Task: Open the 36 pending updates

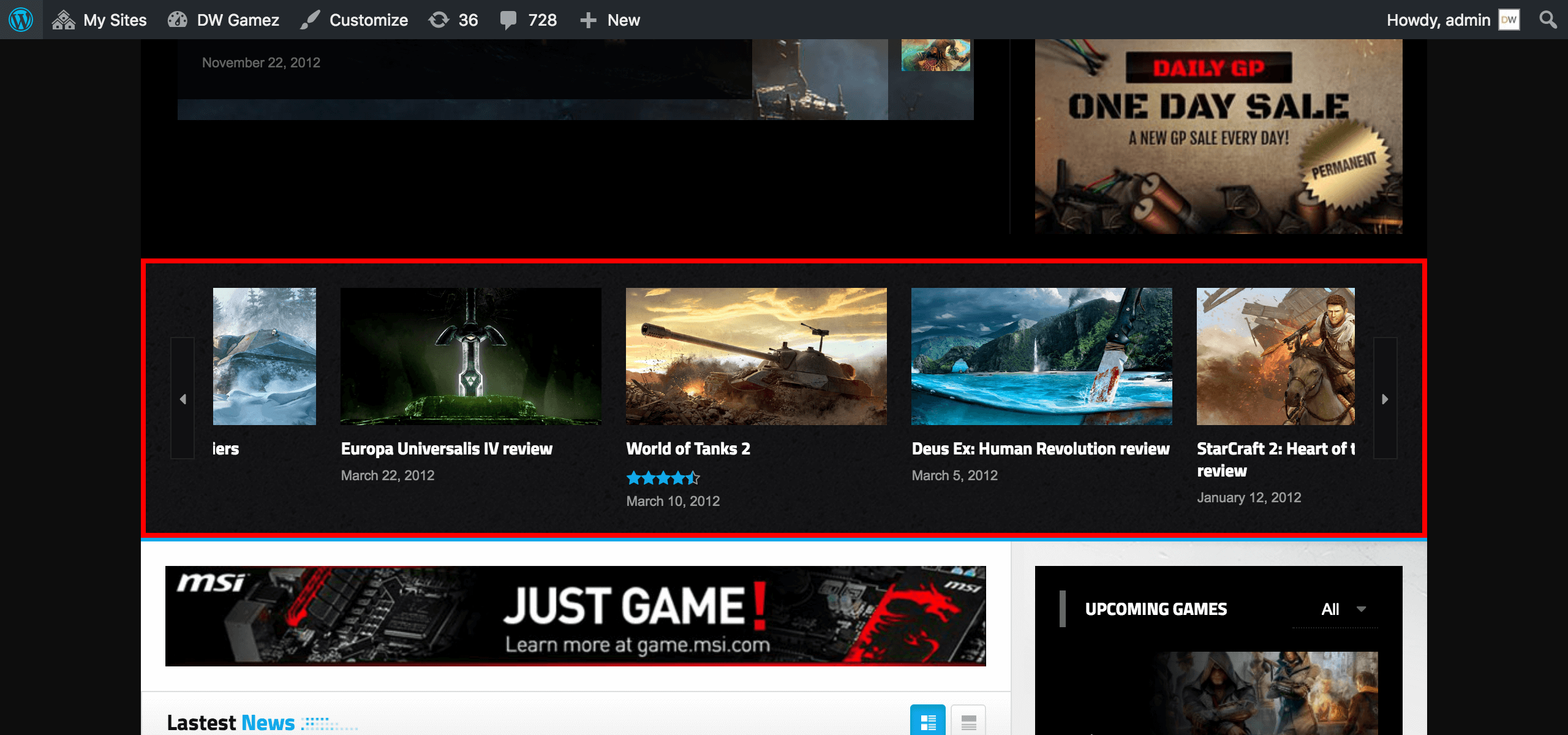Action: coord(453,20)
